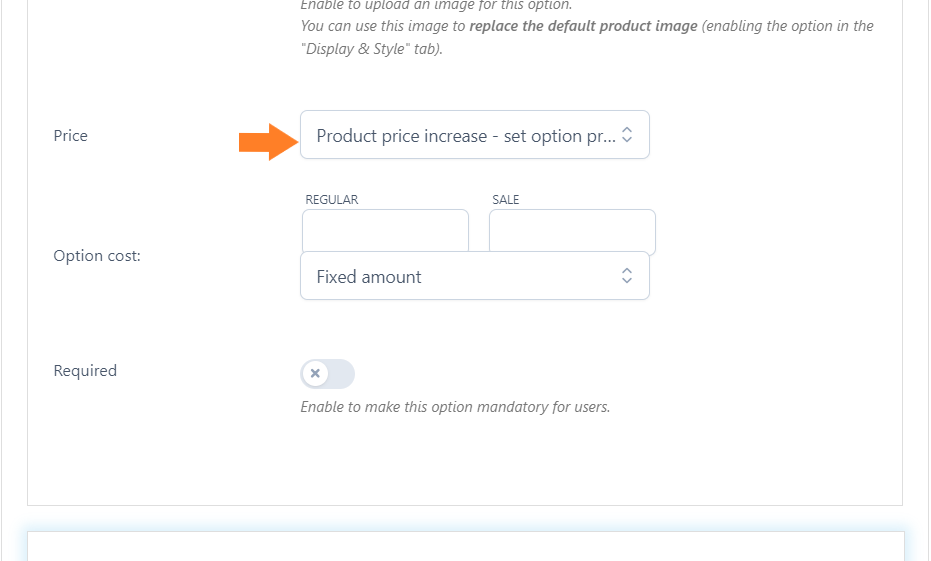Focus the REGULAR price input field

pyautogui.click(x=385, y=231)
